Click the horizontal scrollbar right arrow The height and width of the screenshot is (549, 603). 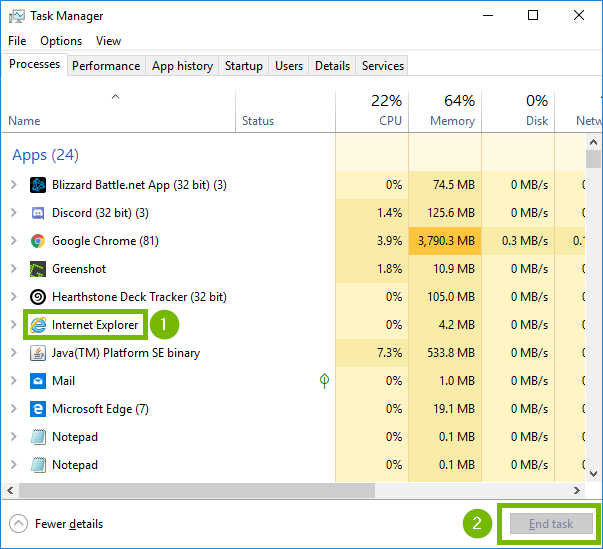click(577, 491)
